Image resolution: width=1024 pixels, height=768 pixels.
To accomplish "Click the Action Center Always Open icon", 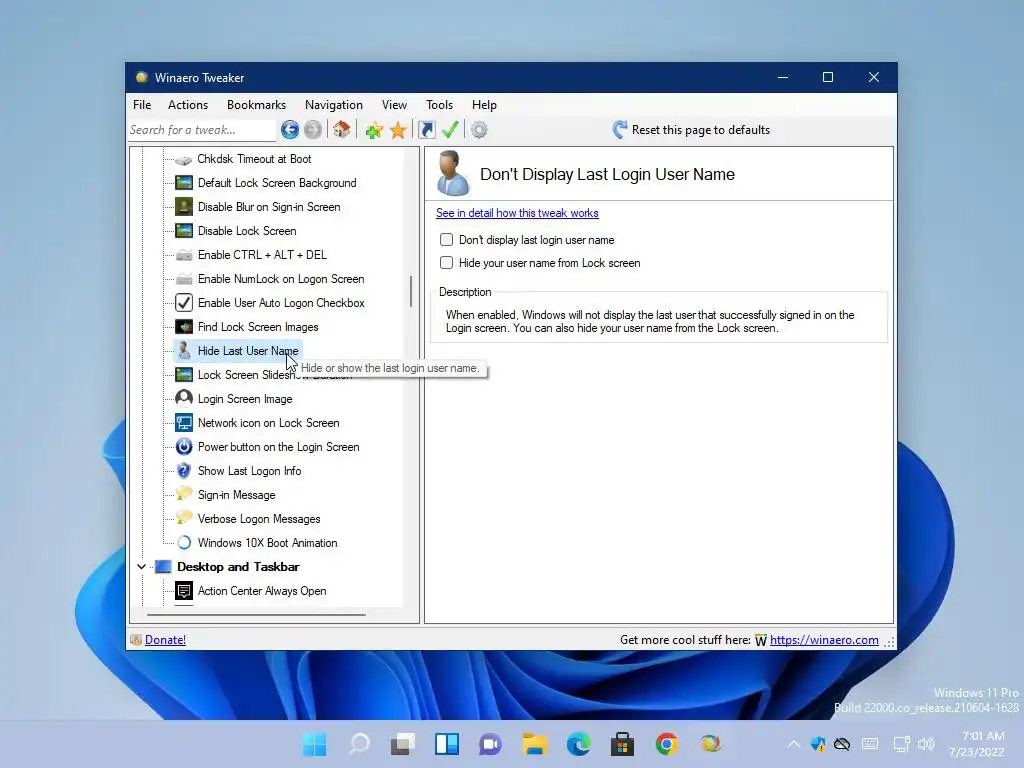I will point(184,591).
